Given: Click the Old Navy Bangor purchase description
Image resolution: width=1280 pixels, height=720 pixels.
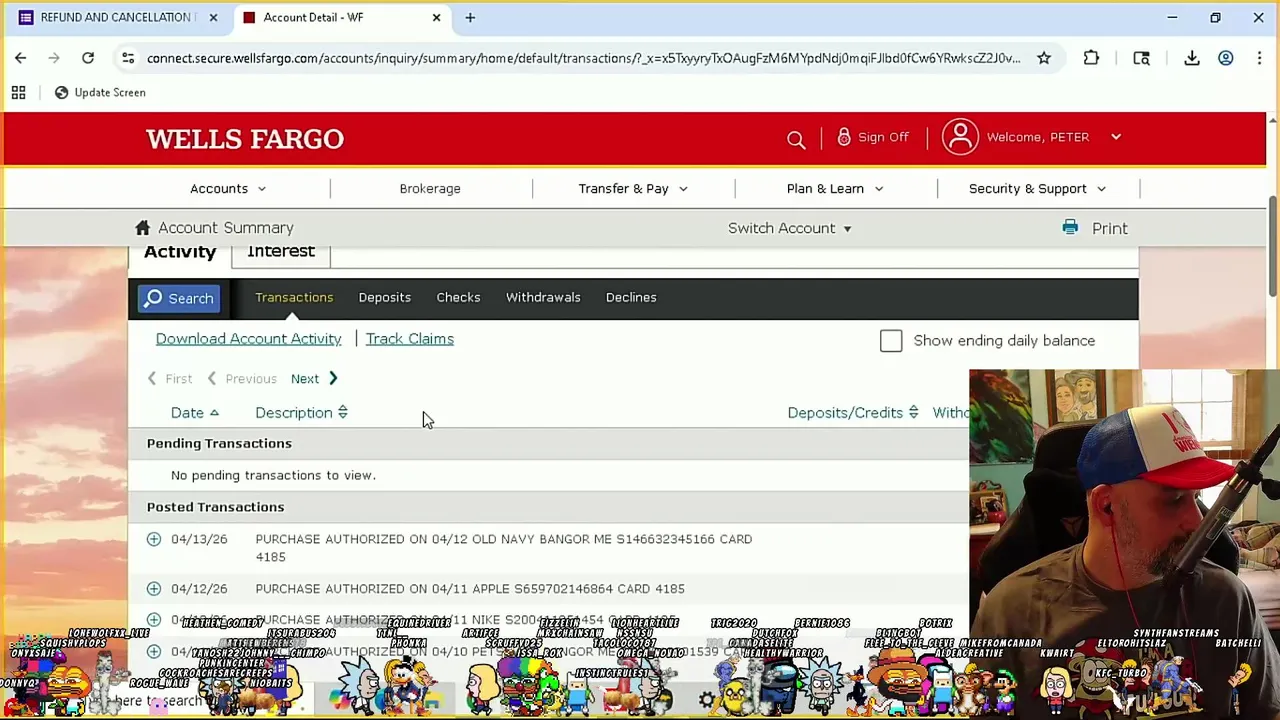Looking at the screenshot, I should tap(504, 548).
